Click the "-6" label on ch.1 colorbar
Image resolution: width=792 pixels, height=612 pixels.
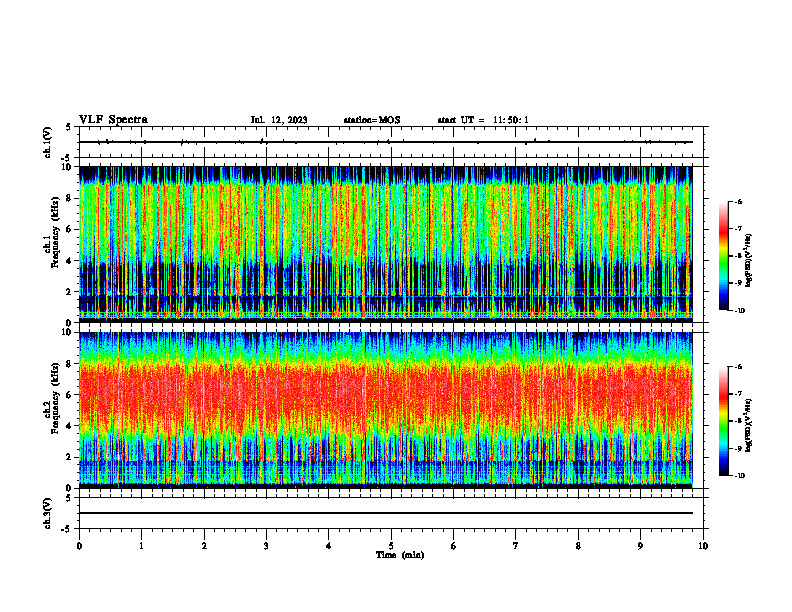(738, 201)
